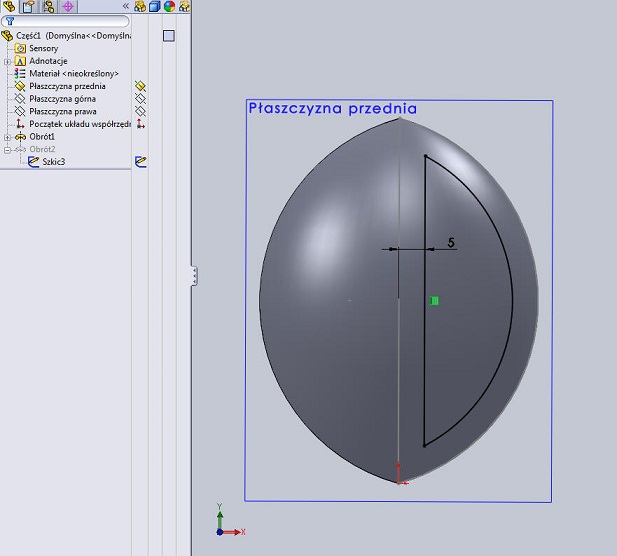Image resolution: width=617 pixels, height=556 pixels.
Task: Click the green vertical relation marker
Action: 434,301
